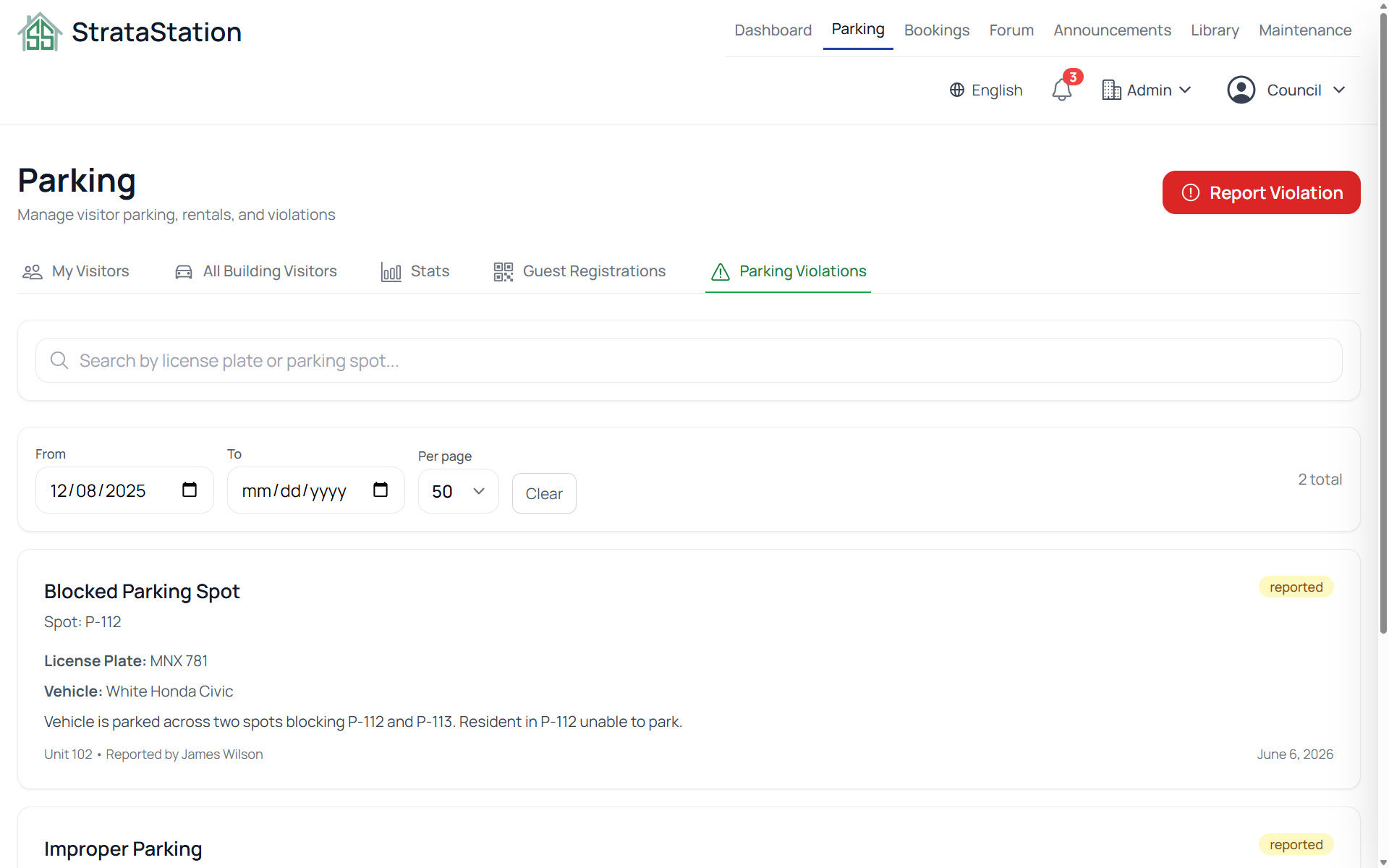This screenshot has height=868, width=1389.
Task: Click the StrataStation house logo icon
Action: point(40,32)
